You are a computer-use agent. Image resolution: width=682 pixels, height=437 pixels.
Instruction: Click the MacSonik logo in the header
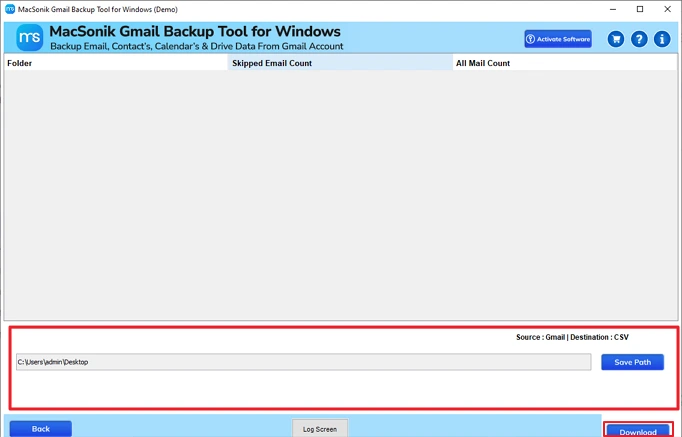30,37
